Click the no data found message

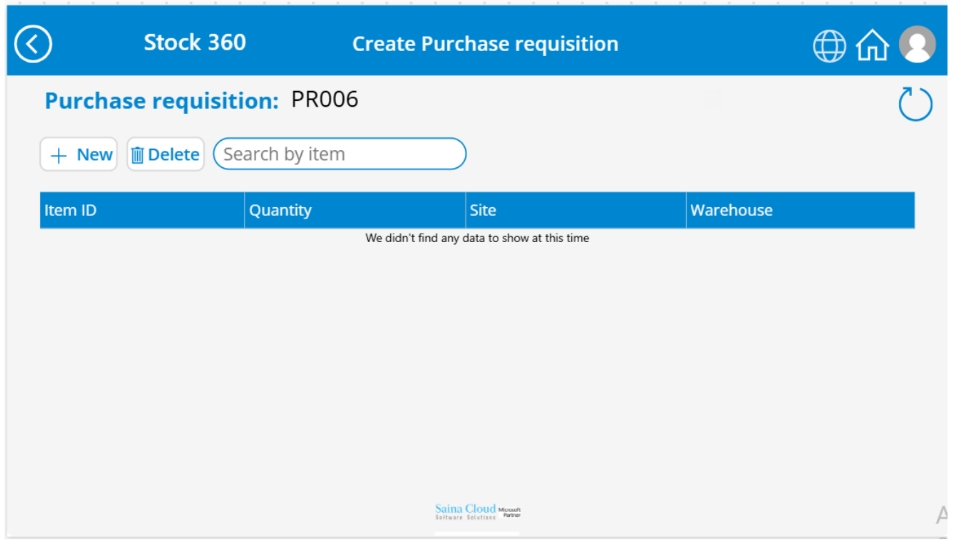[477, 238]
